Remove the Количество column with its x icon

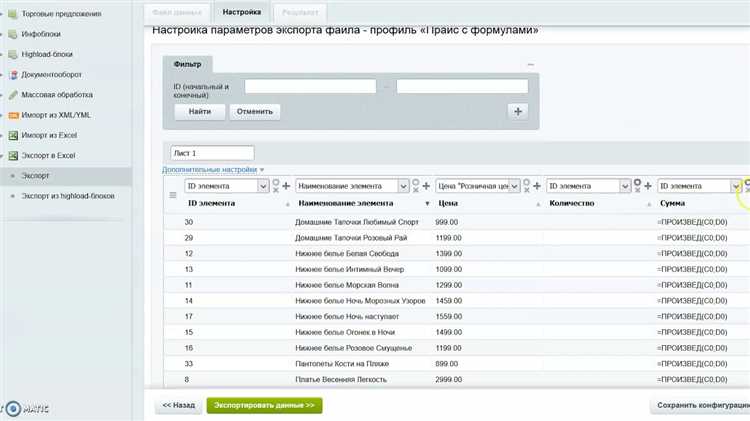coord(637,190)
